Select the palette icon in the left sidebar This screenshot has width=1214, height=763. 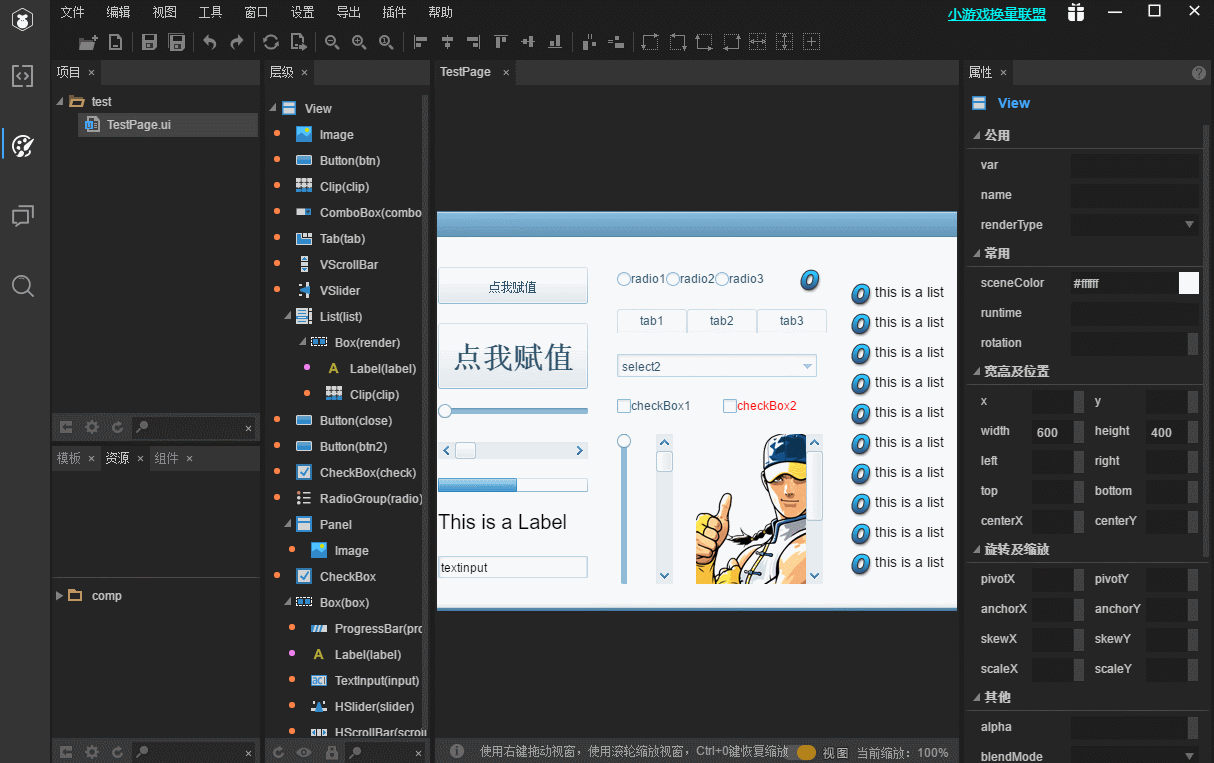point(23,145)
